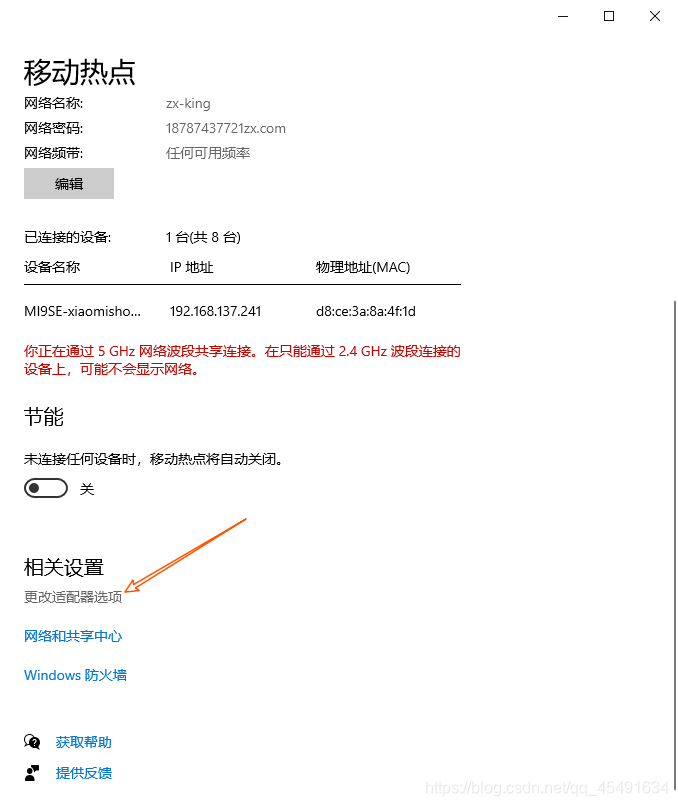This screenshot has width=678, height=806.
Task: Click the 提供反馈 link
Action: pyautogui.click(x=84, y=773)
